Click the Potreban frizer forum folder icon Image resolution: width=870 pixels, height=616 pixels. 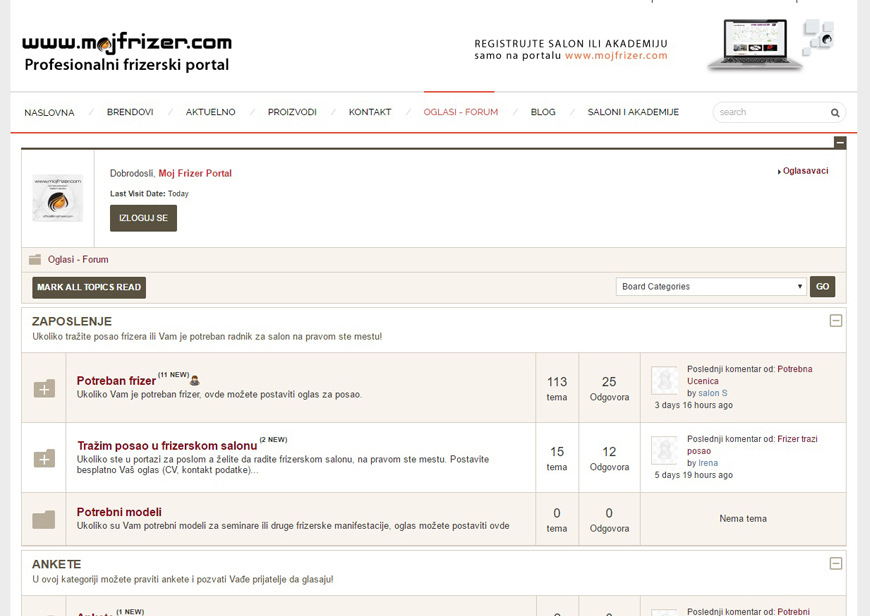coord(44,388)
